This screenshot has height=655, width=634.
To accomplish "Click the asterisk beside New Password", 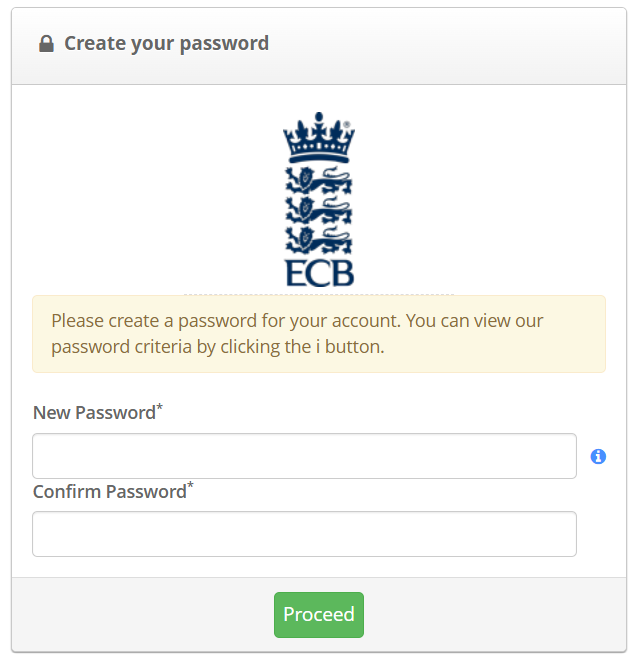I will [x=160, y=407].
